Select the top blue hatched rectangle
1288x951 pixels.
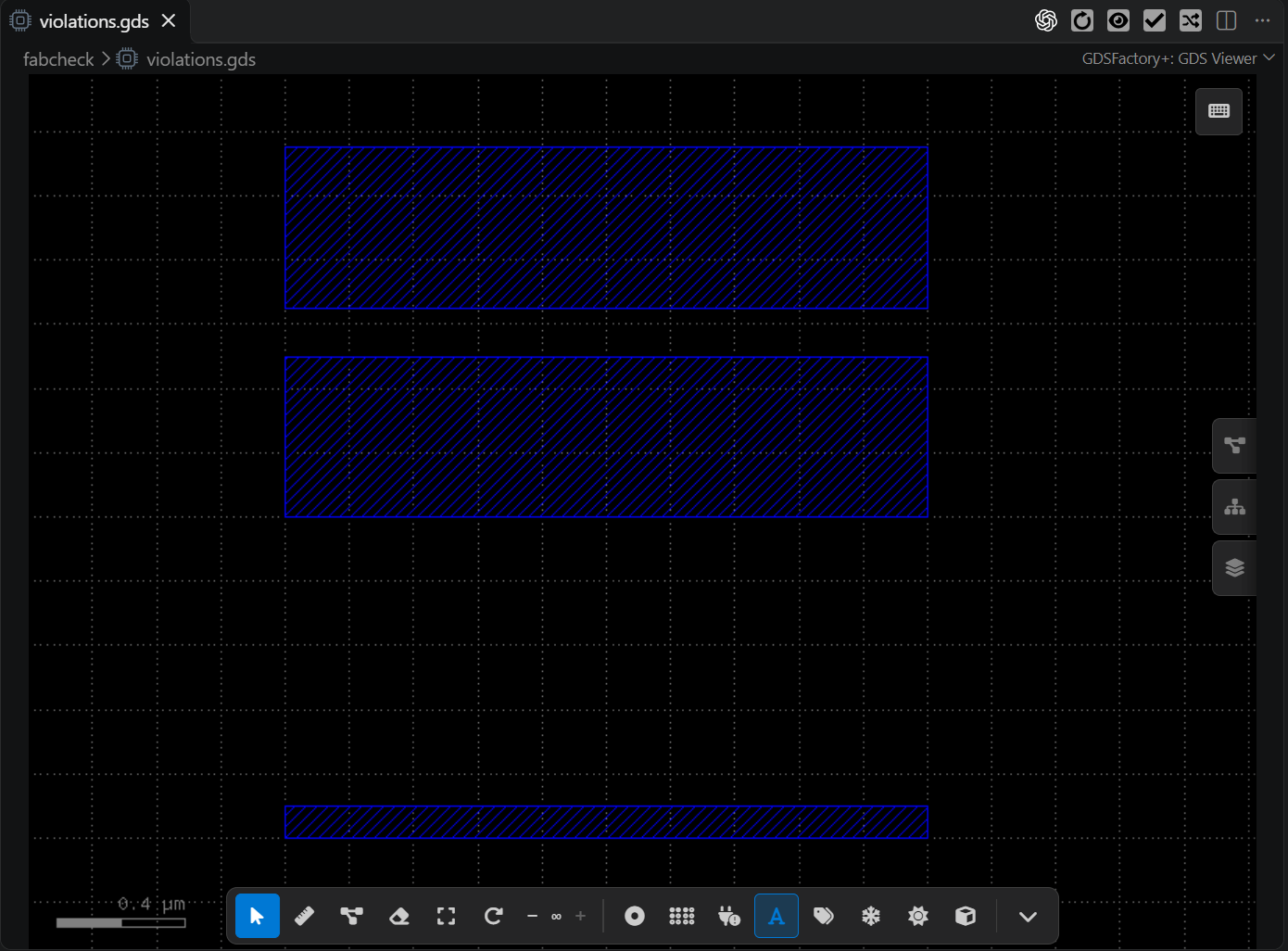point(606,228)
